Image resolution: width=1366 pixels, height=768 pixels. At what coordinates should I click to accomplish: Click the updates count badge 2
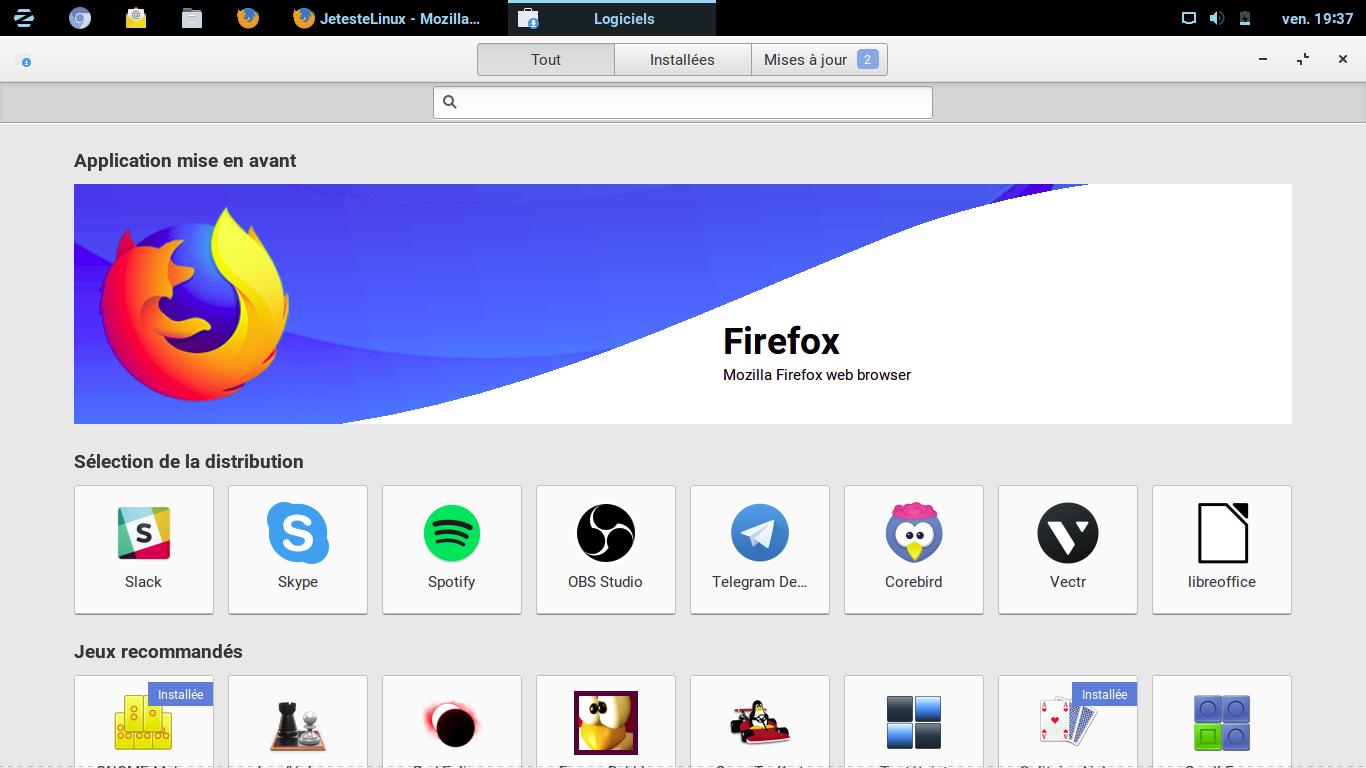tap(867, 60)
